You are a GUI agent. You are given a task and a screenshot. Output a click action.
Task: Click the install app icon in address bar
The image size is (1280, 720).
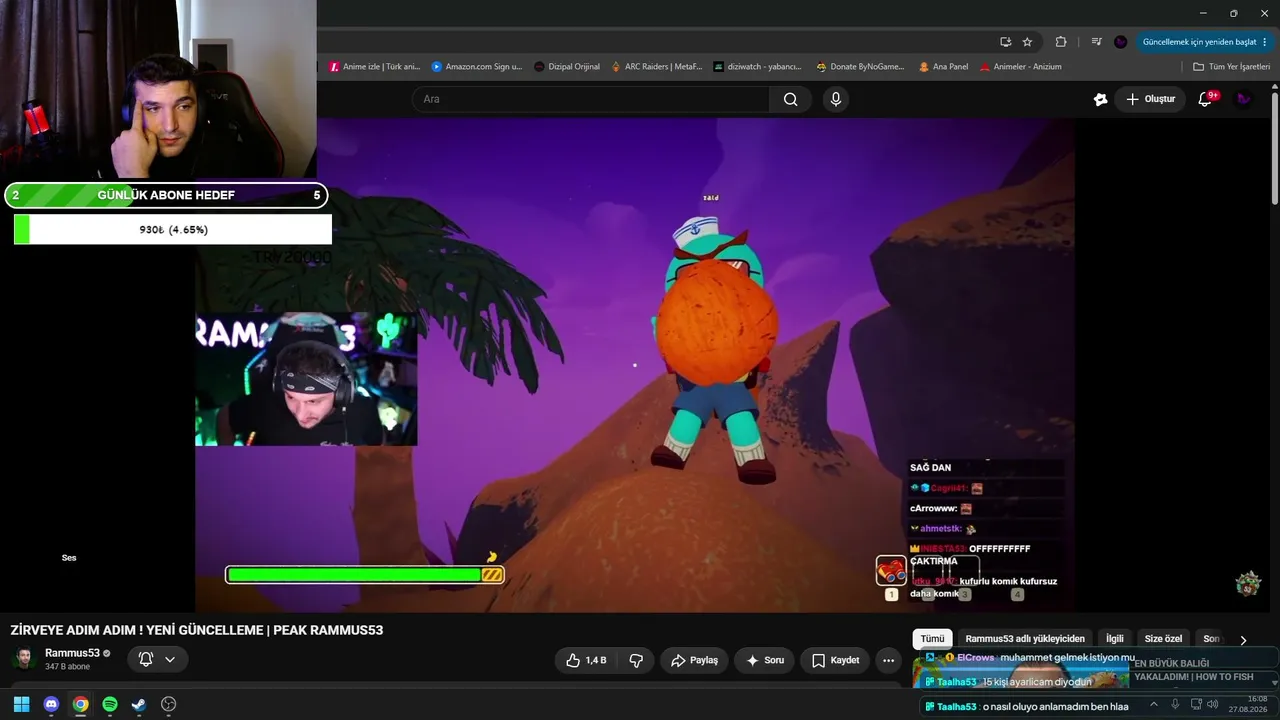1006,42
